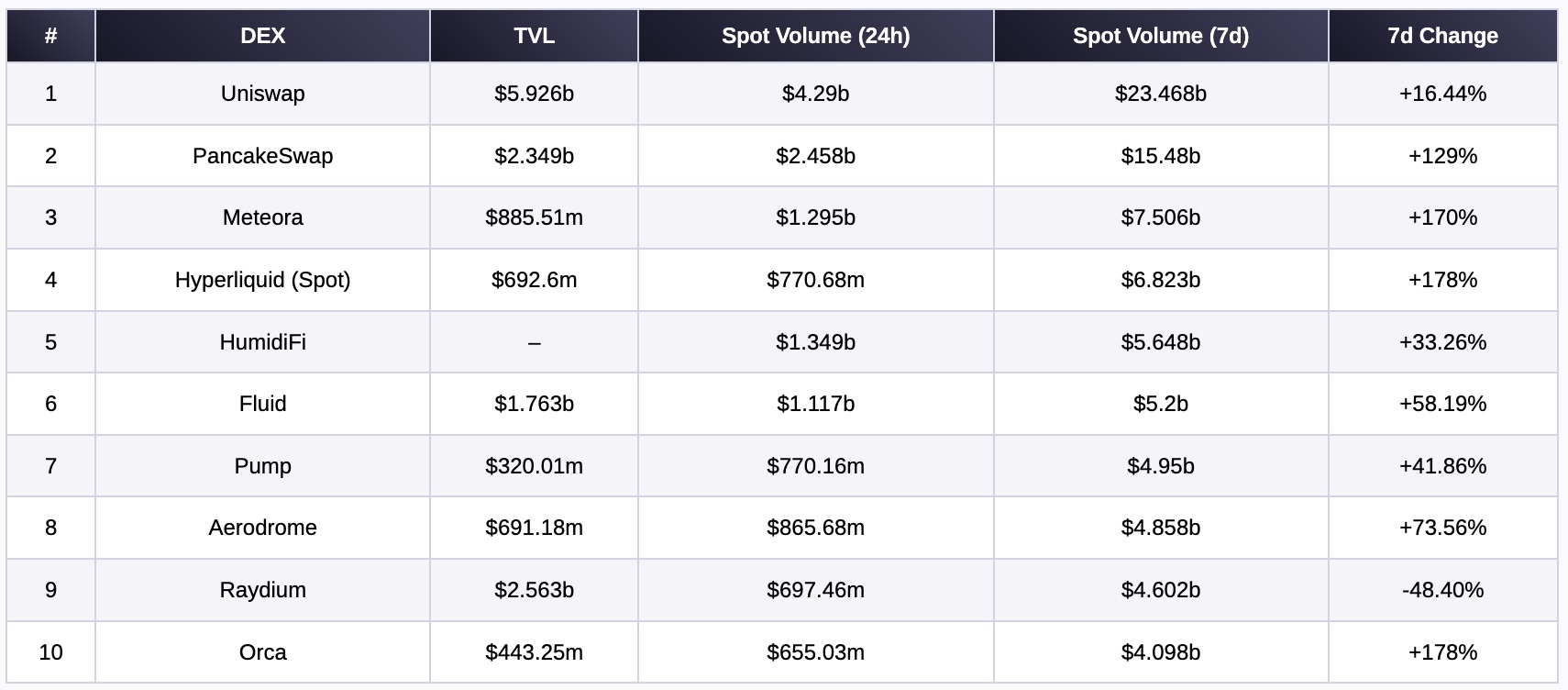1568x690 pixels.
Task: Select Raydium in the DEX column
Action: coord(262,590)
